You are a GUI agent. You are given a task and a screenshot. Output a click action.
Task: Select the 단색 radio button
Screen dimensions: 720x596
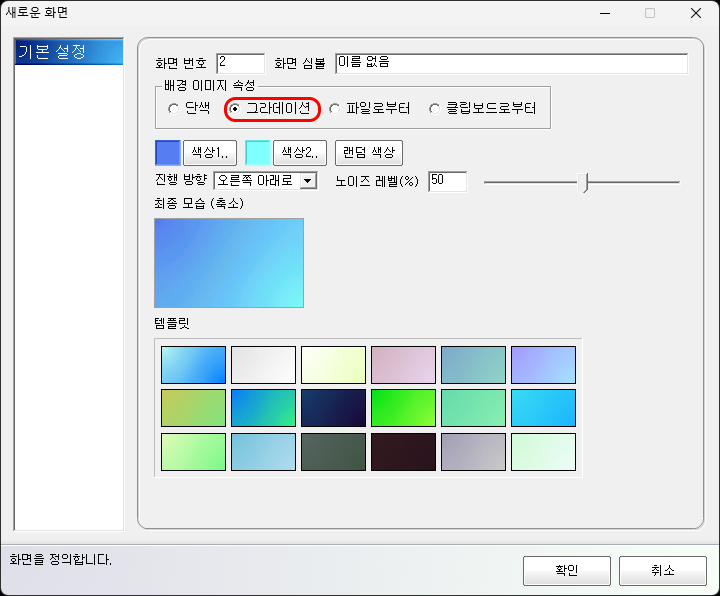173,109
